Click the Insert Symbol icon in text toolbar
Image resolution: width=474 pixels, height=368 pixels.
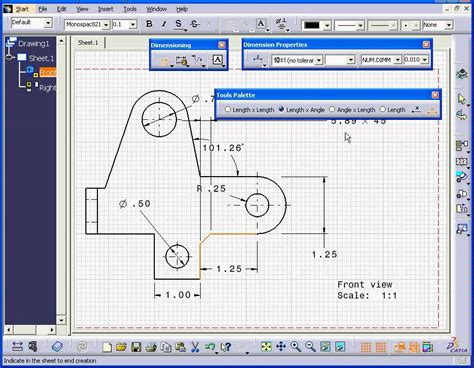[282, 24]
